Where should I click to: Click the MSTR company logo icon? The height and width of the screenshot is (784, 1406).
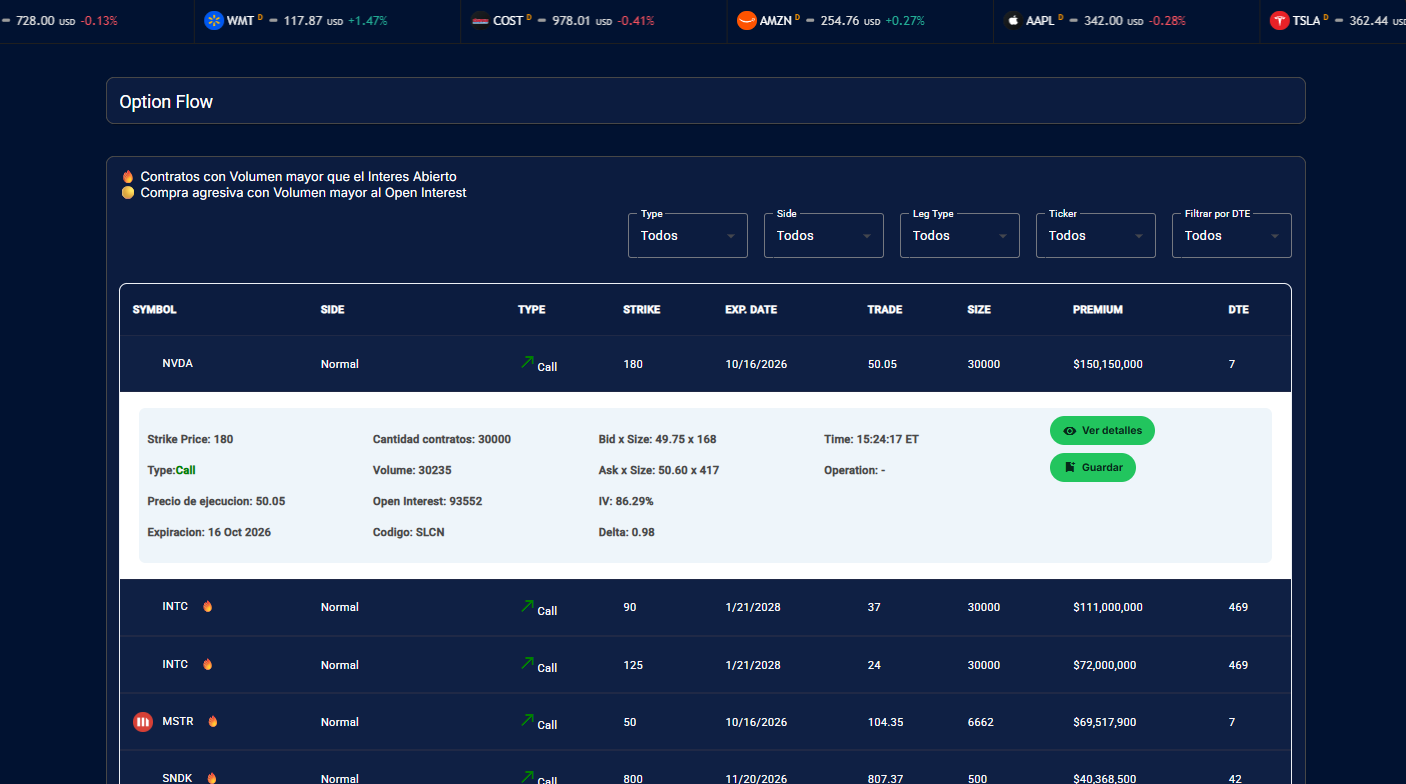[143, 722]
